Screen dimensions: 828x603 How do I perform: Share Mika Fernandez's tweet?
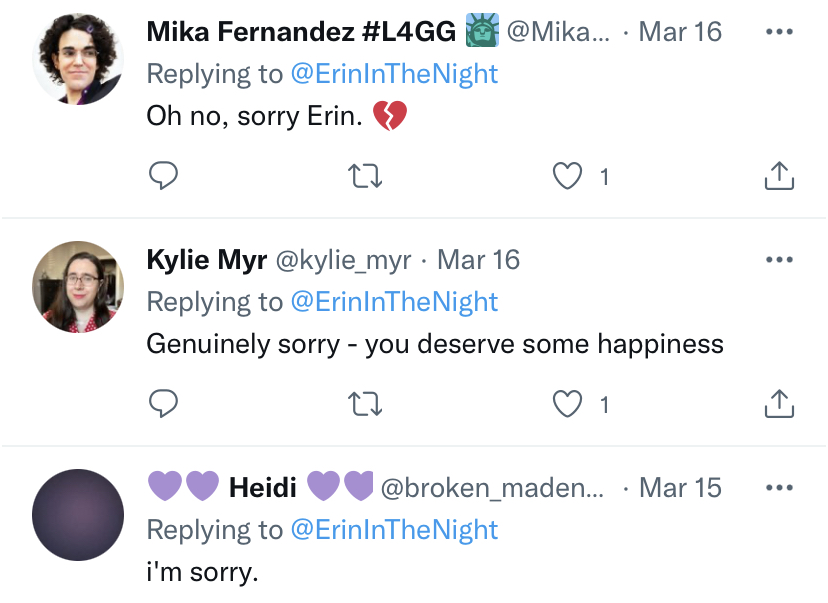pyautogui.click(x=778, y=177)
